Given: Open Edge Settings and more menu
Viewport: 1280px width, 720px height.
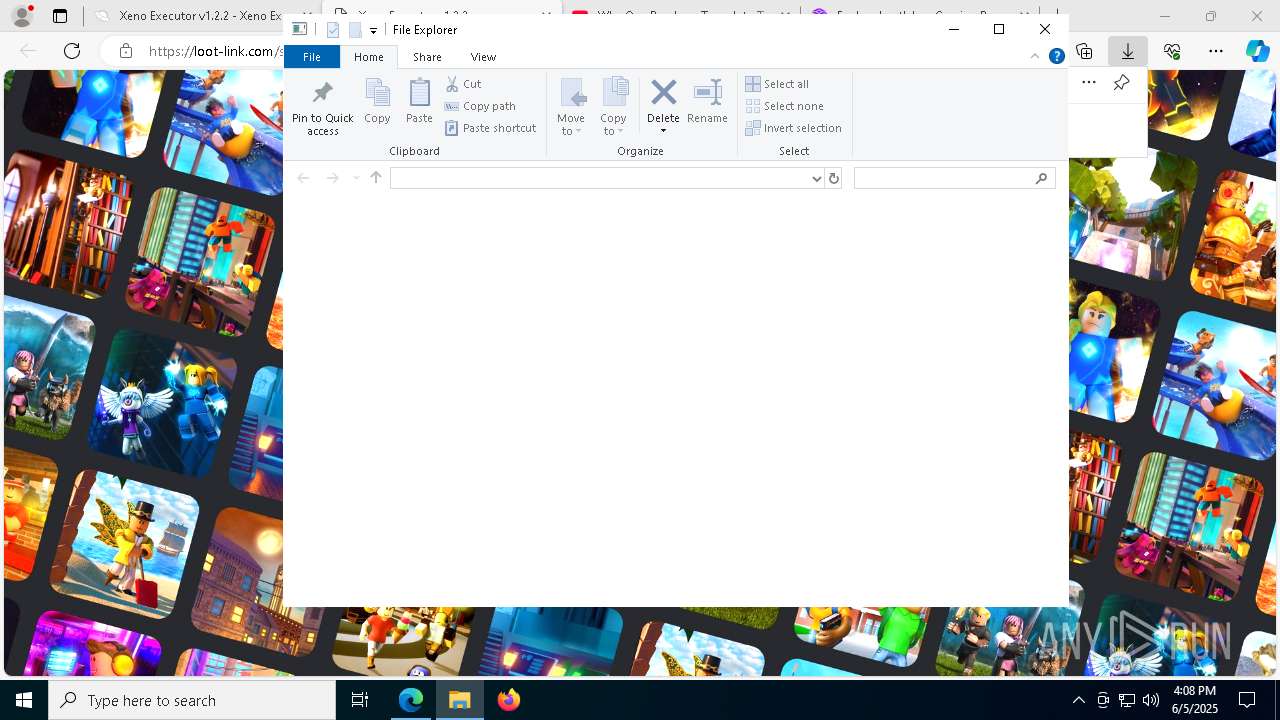Looking at the screenshot, I should (x=1216, y=51).
